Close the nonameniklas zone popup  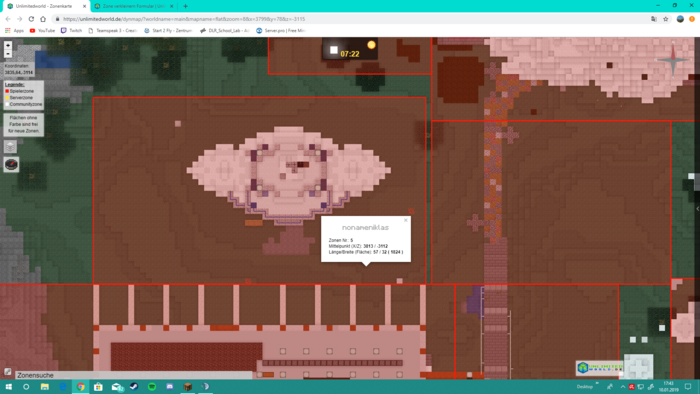pyautogui.click(x=405, y=220)
